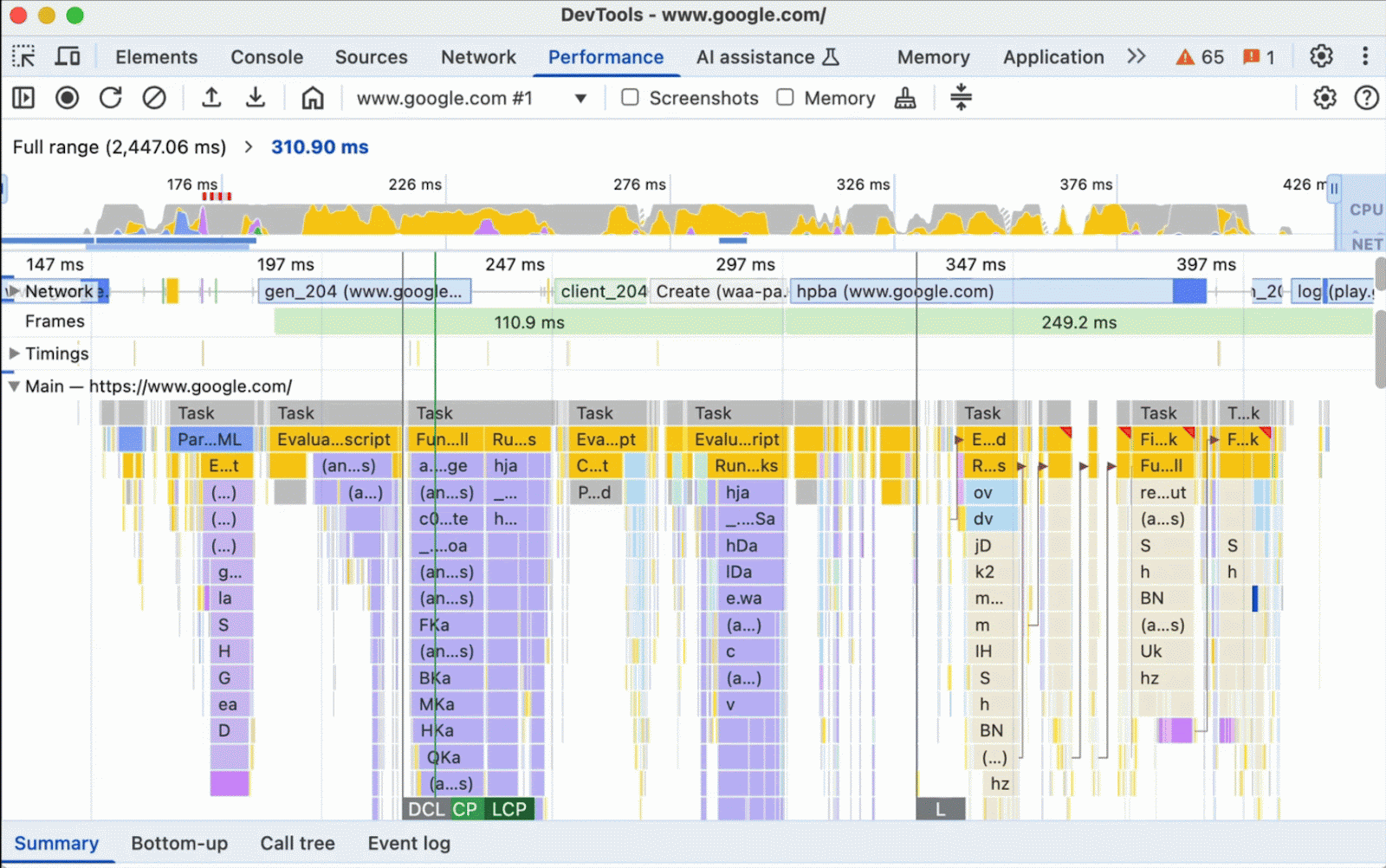
Task: Switch to the Bottom-up tab
Action: (x=179, y=844)
